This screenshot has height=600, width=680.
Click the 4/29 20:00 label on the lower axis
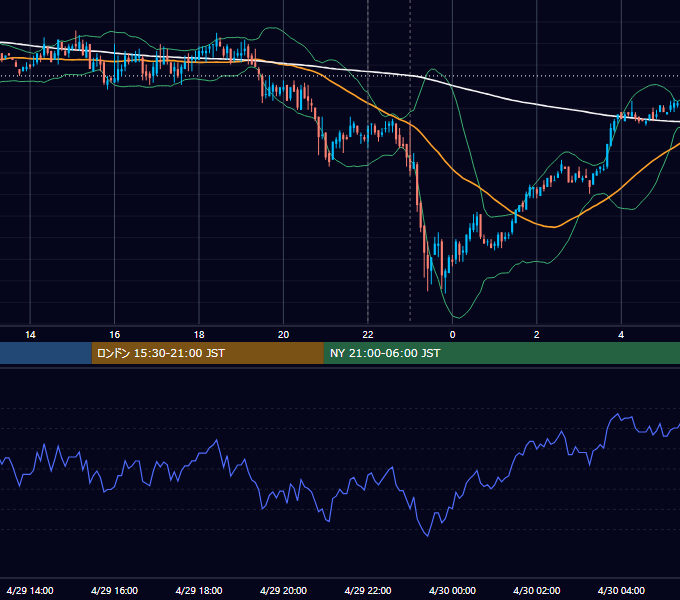[283, 590]
